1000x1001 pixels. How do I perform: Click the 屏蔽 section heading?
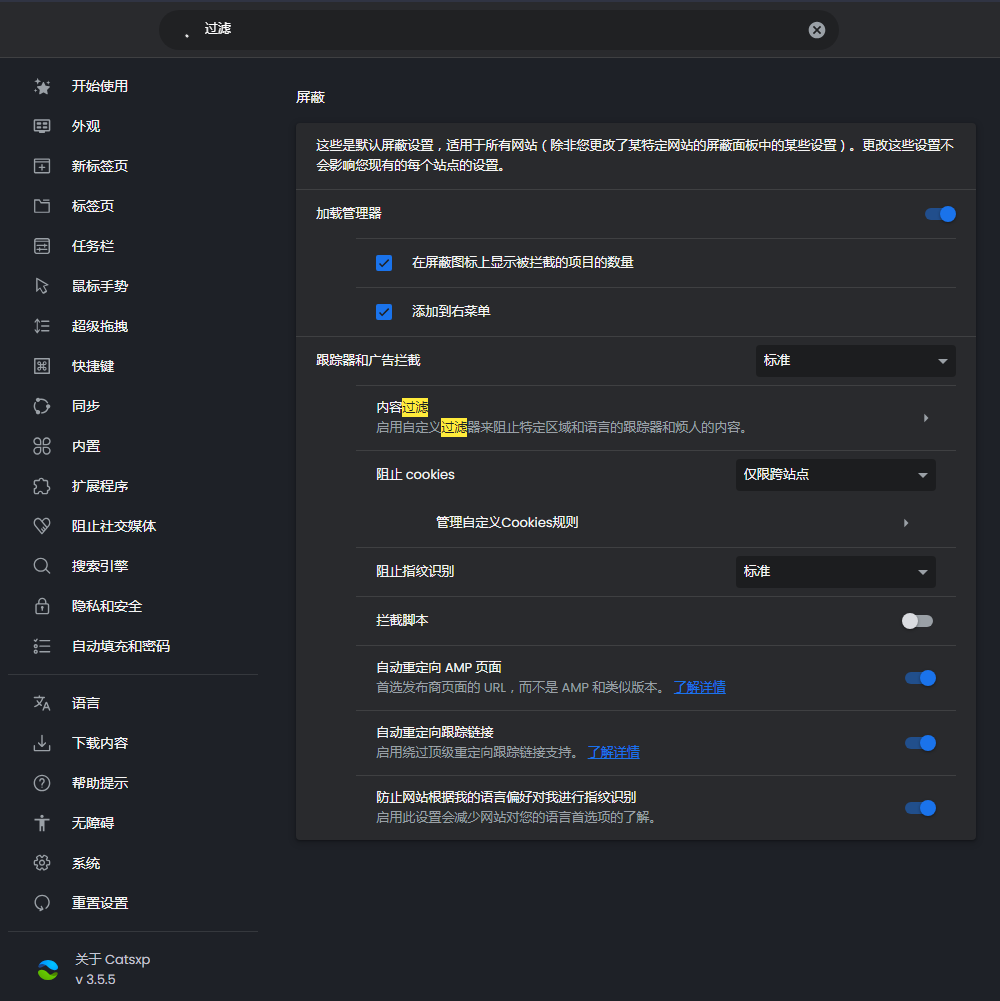point(310,97)
